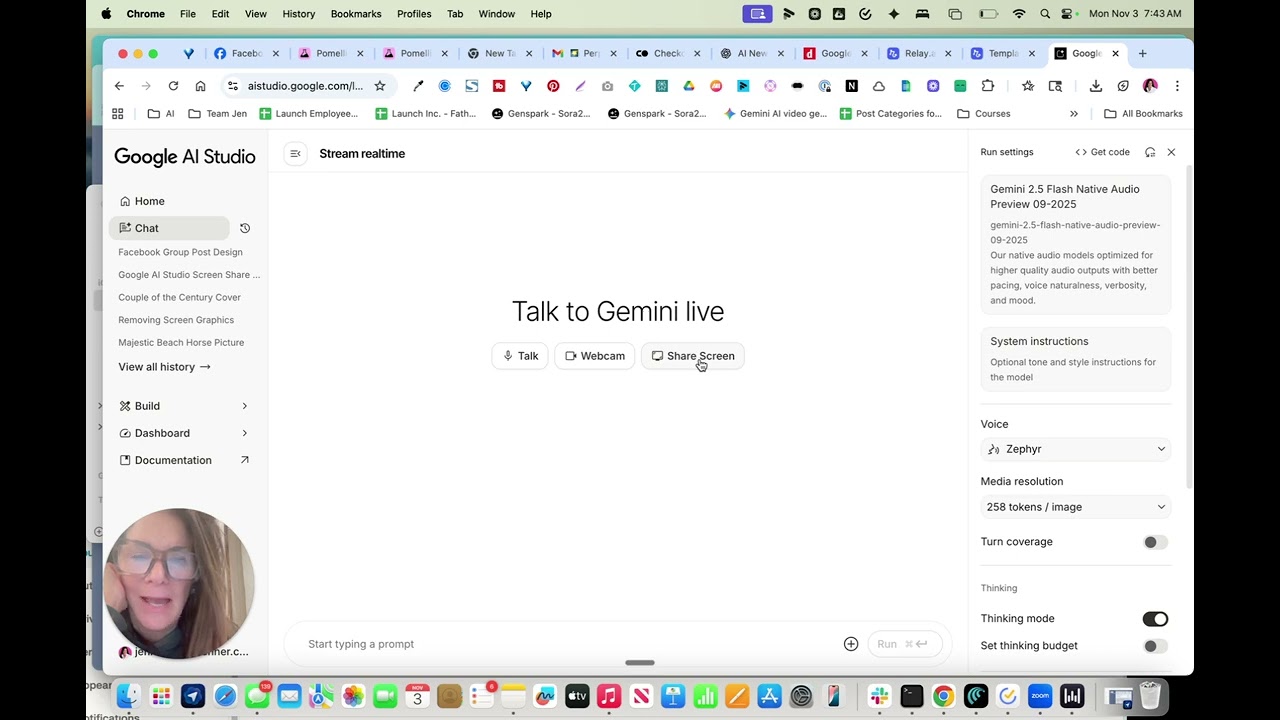Open the Team Jen bookmarks folder
This screenshot has width=1280, height=720.
pyautogui.click(x=218, y=114)
